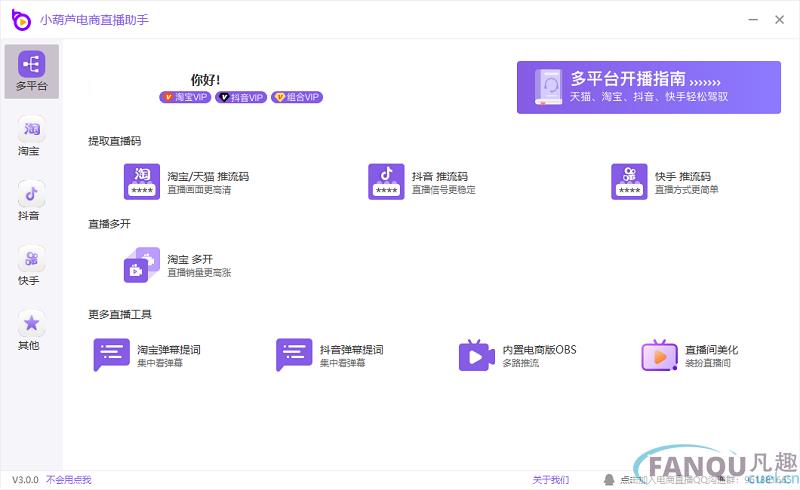Click the 小葫芦 logo icon in title bar
800x490 pixels.
coord(21,20)
